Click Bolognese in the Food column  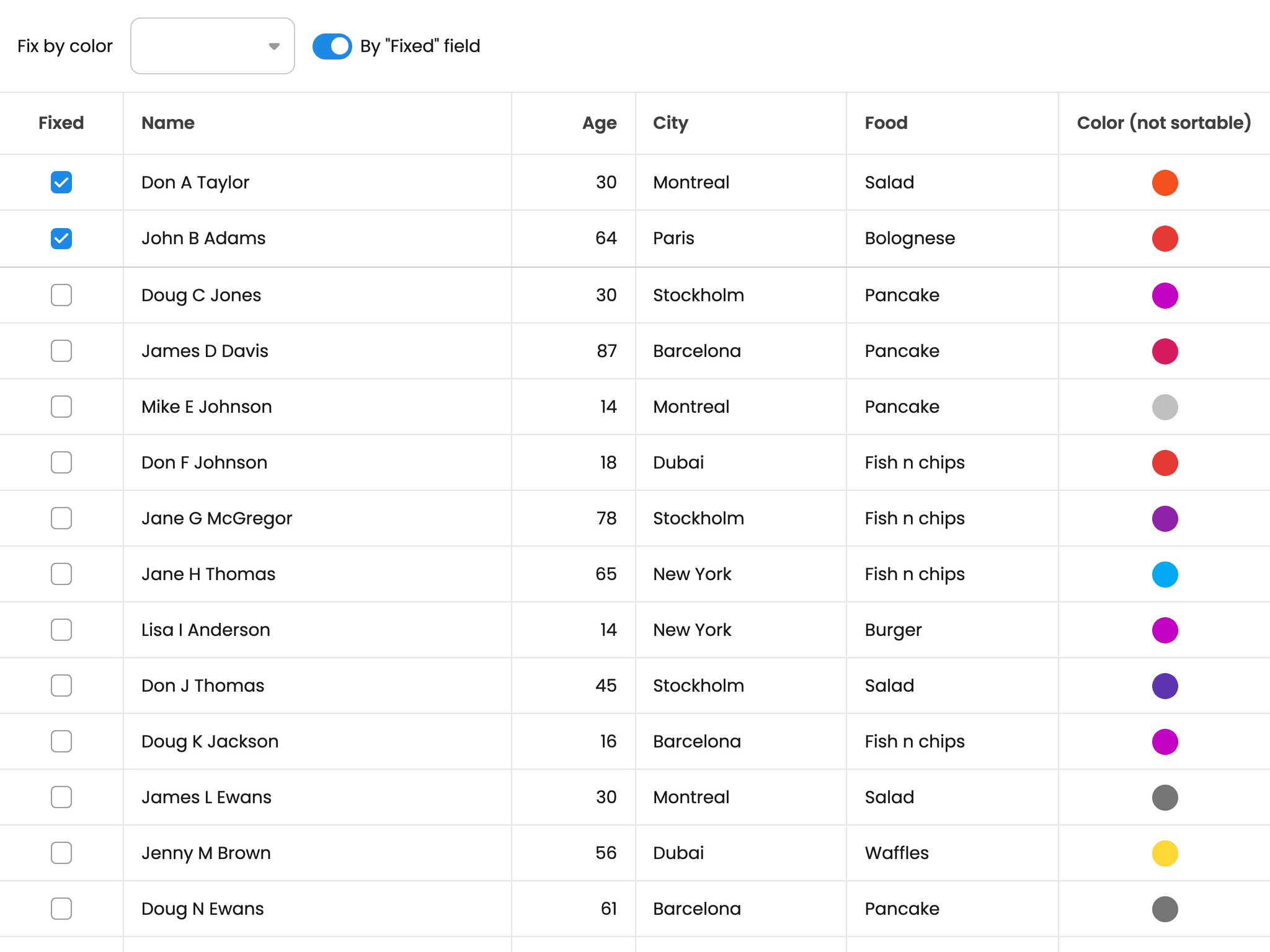(910, 239)
